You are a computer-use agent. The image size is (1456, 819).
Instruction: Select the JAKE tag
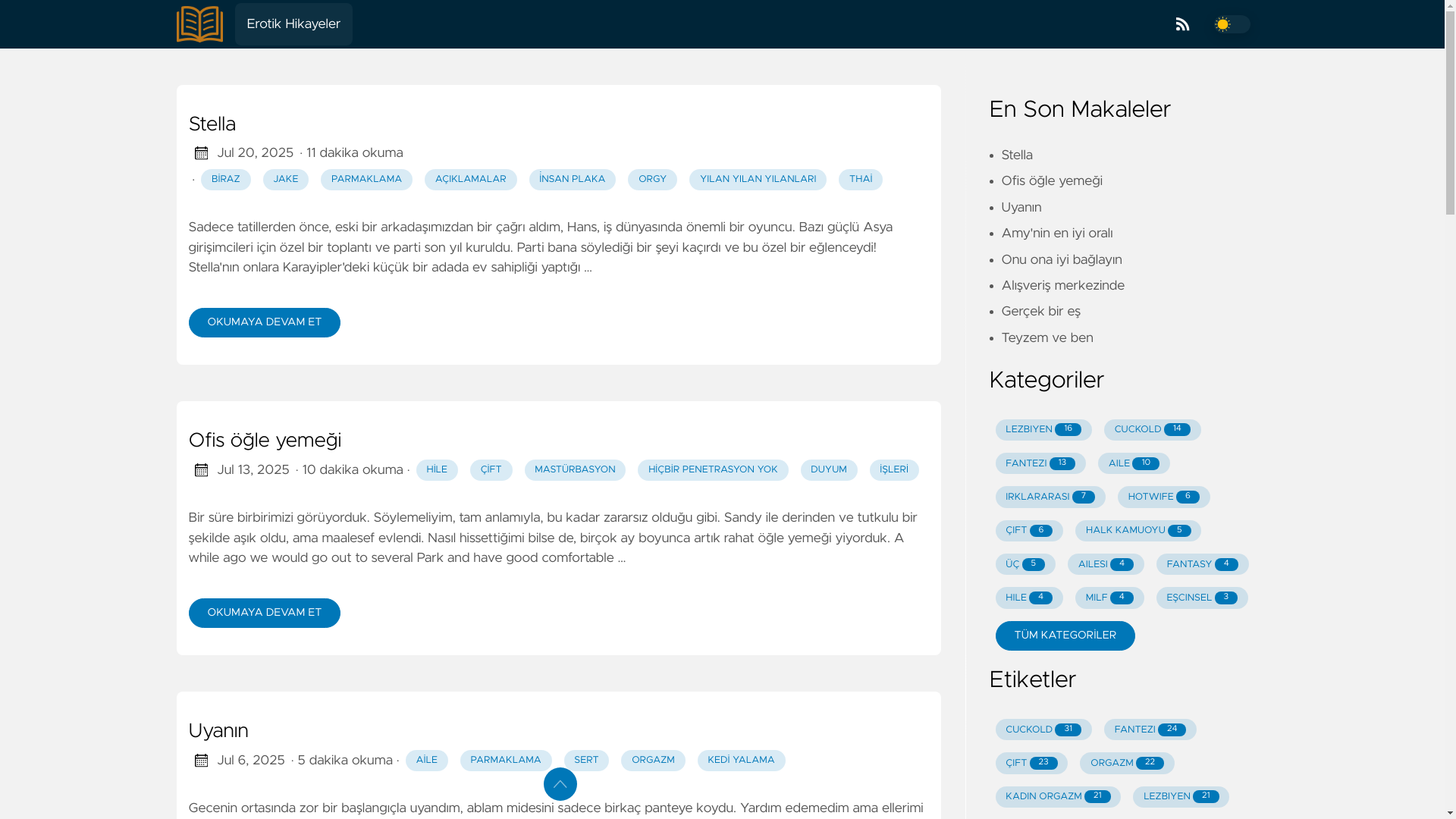(x=285, y=180)
